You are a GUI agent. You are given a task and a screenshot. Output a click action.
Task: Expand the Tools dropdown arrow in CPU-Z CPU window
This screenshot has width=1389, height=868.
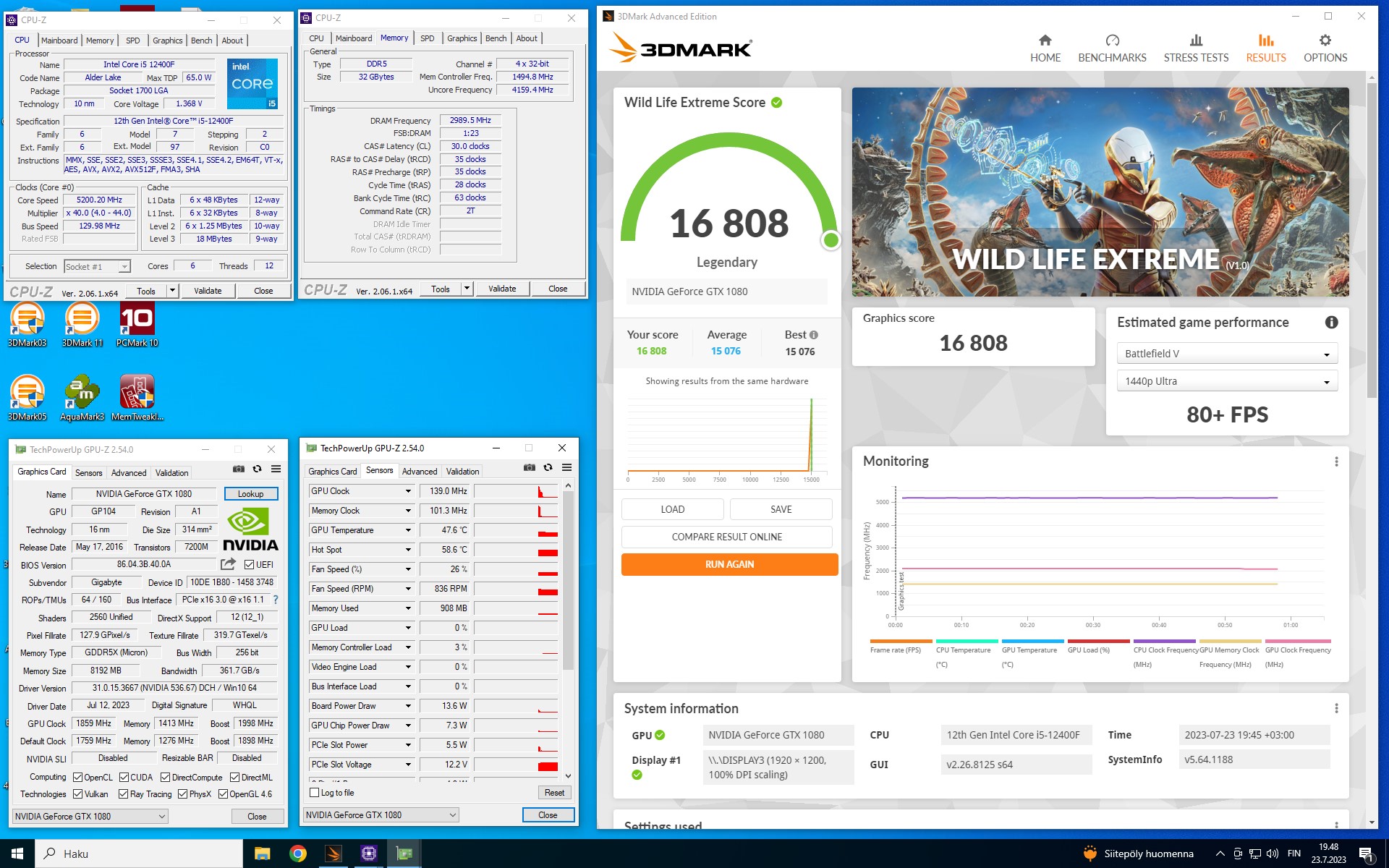point(172,291)
